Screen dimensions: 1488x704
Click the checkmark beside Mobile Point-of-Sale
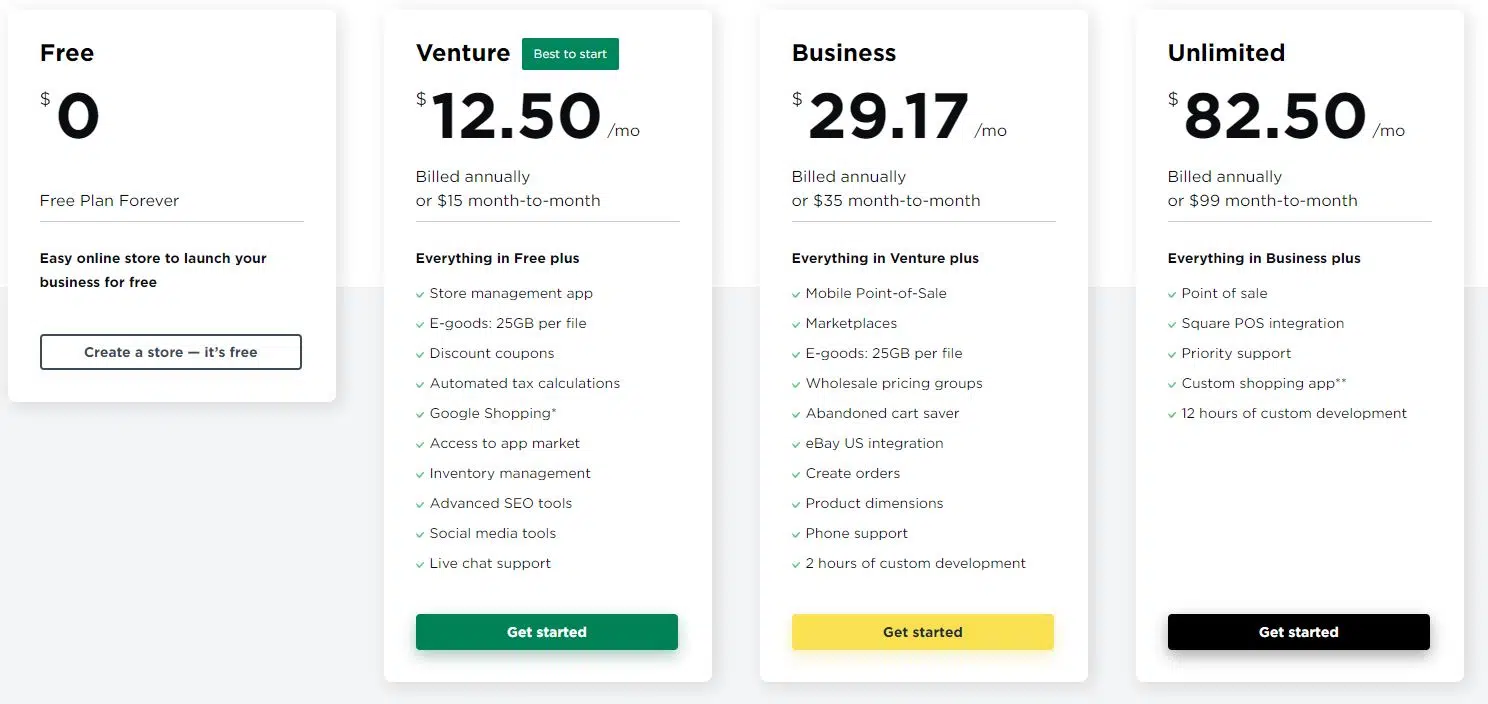point(796,294)
